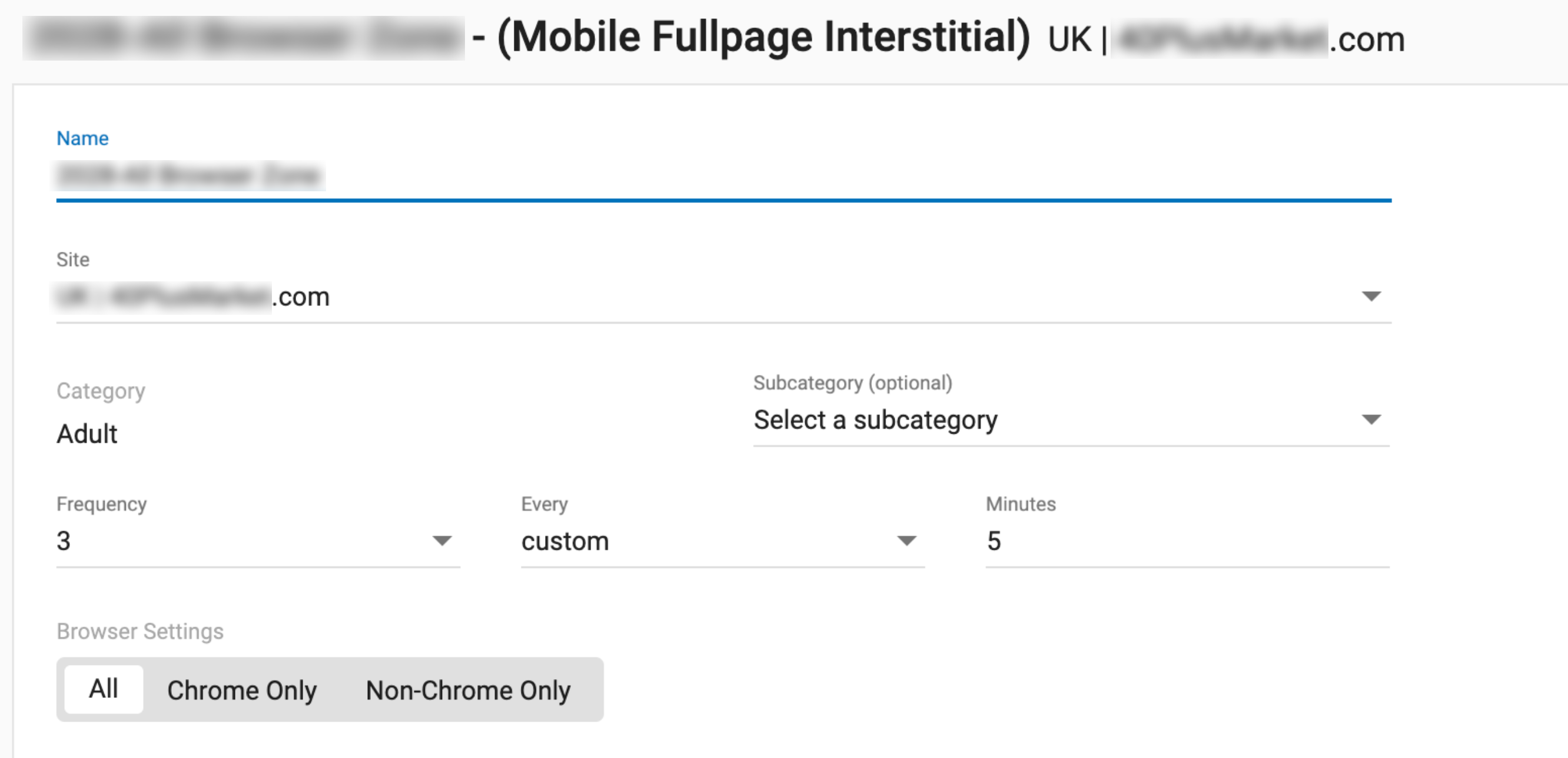1568x758 pixels.
Task: Click the blue Name label
Action: (x=83, y=138)
